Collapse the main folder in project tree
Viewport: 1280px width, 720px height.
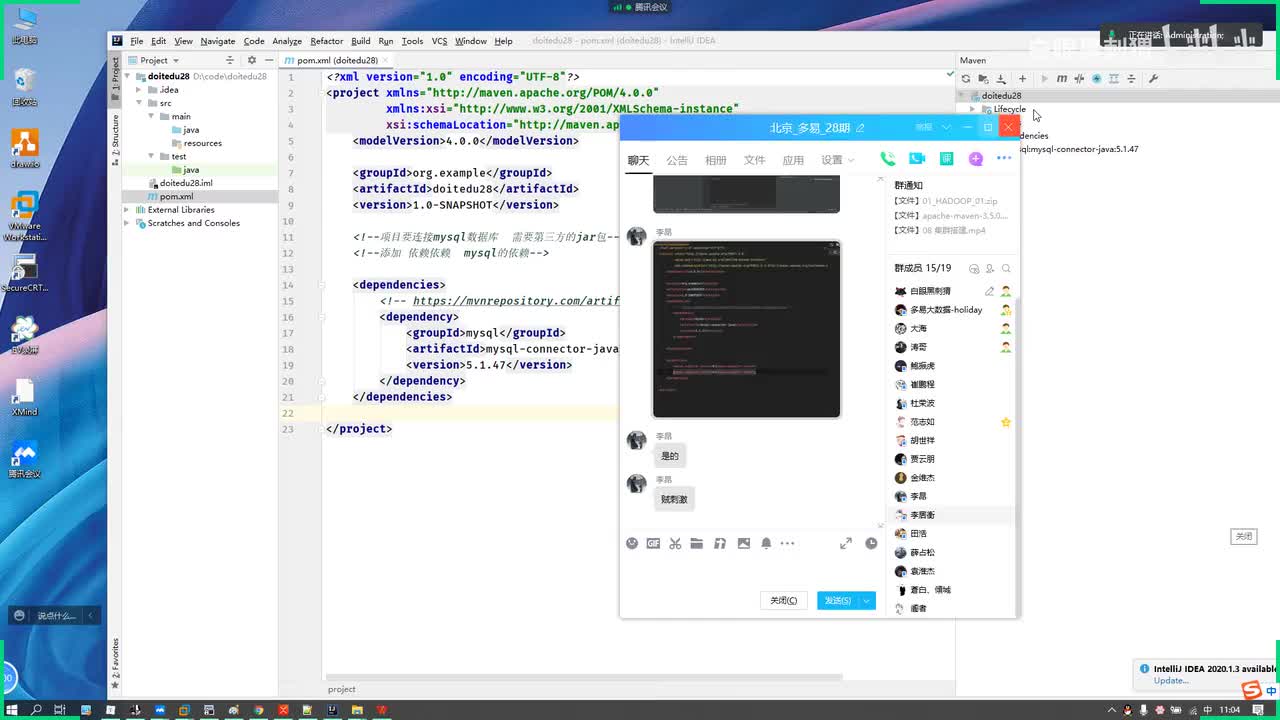(x=151, y=116)
